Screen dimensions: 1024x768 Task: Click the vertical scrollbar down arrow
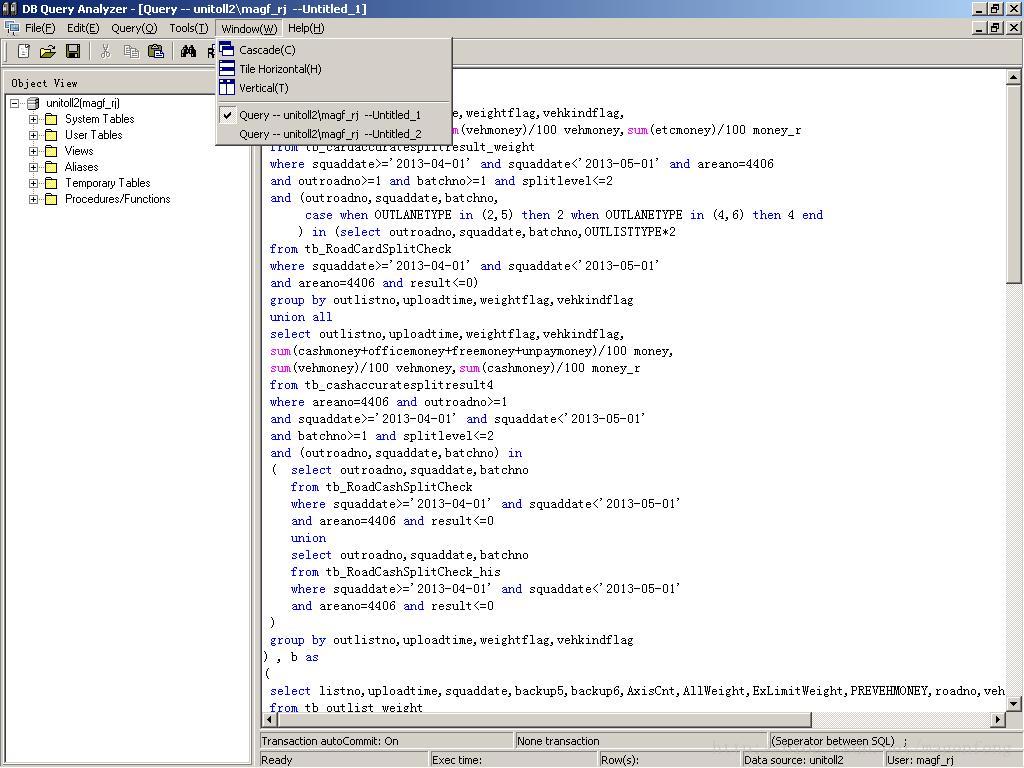coord(1013,703)
